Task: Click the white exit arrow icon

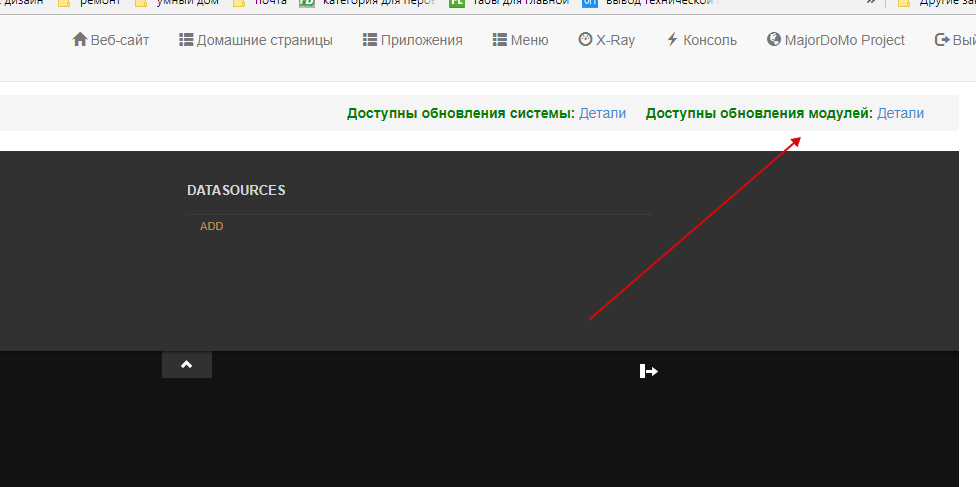Action: (x=649, y=372)
